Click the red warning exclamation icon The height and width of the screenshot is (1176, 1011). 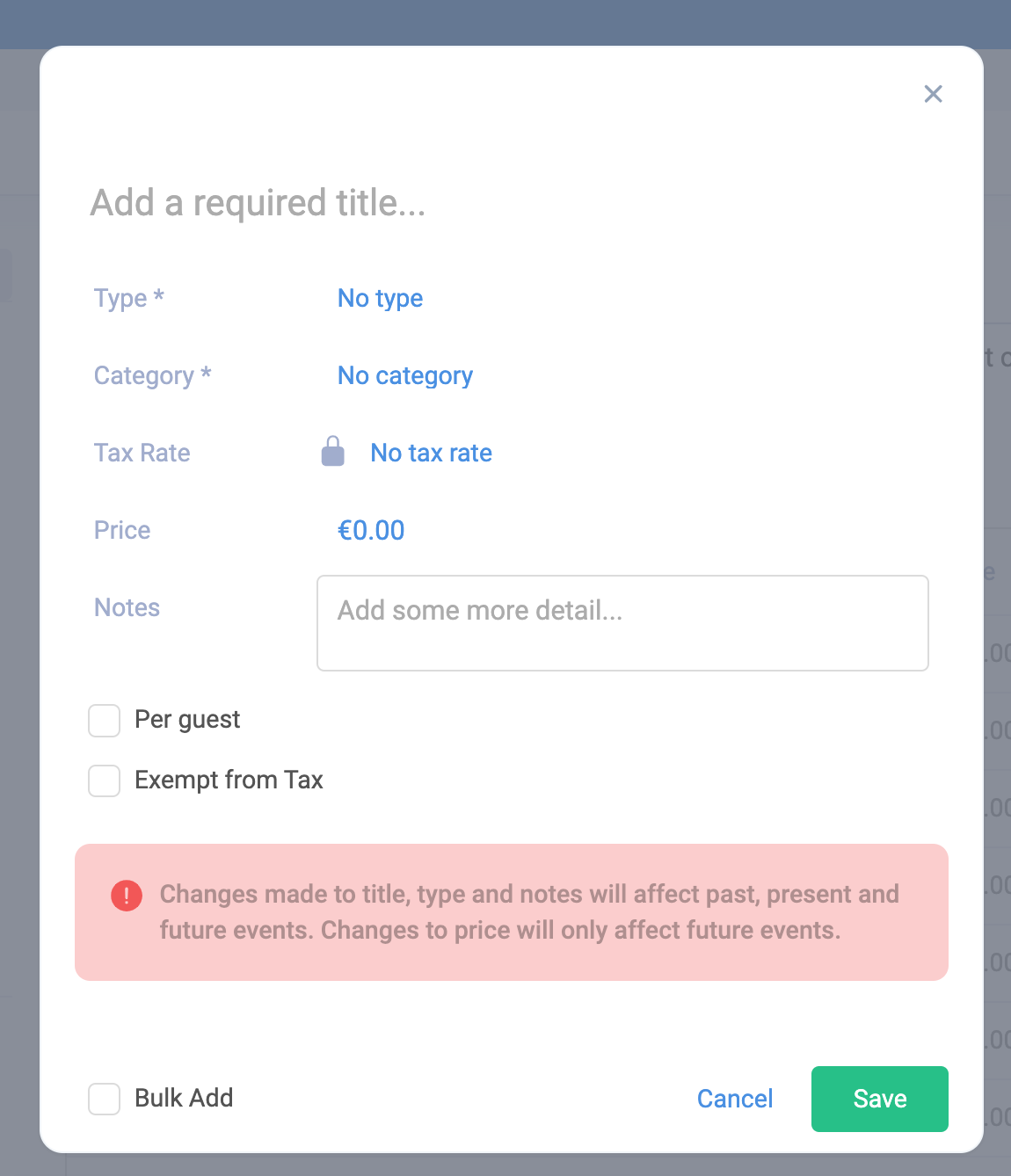click(x=127, y=895)
